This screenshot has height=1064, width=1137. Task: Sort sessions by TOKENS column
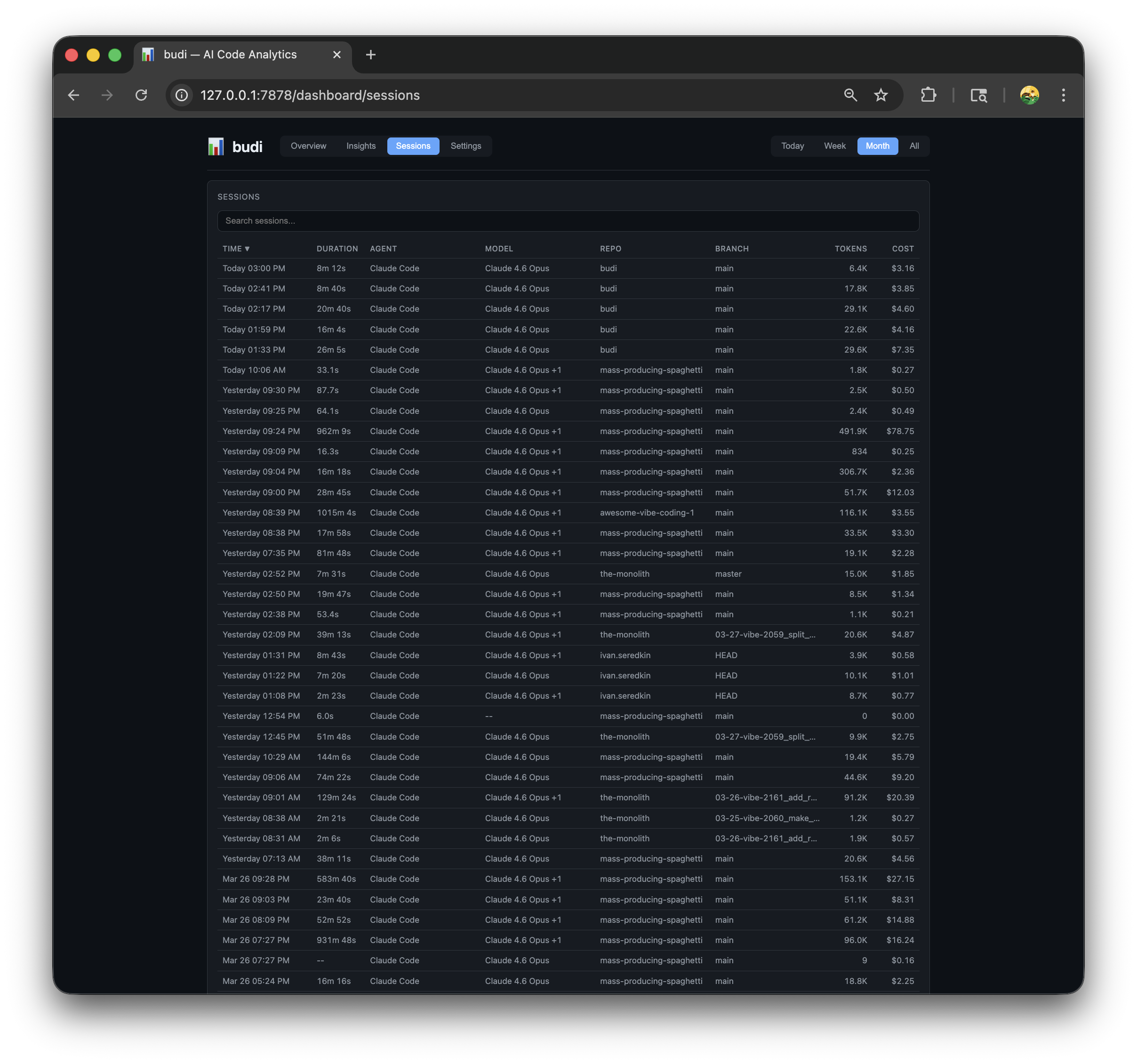[x=850, y=249]
